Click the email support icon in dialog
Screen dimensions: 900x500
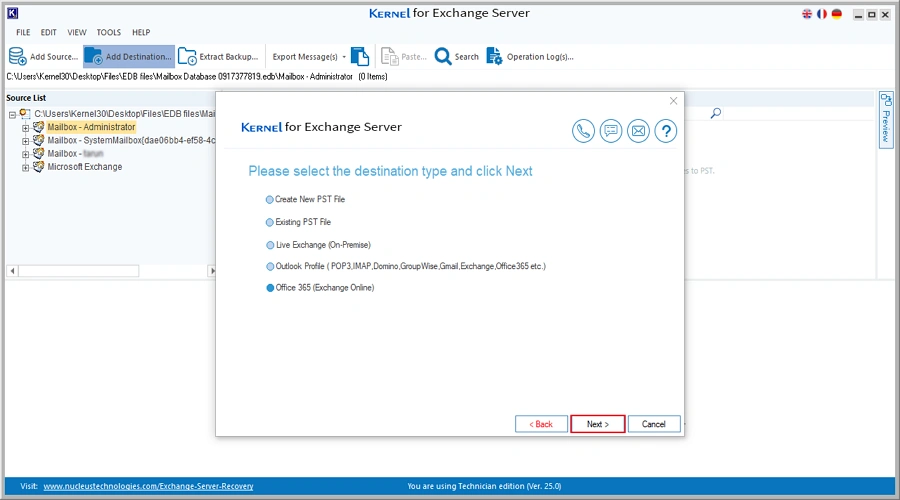tap(638, 131)
